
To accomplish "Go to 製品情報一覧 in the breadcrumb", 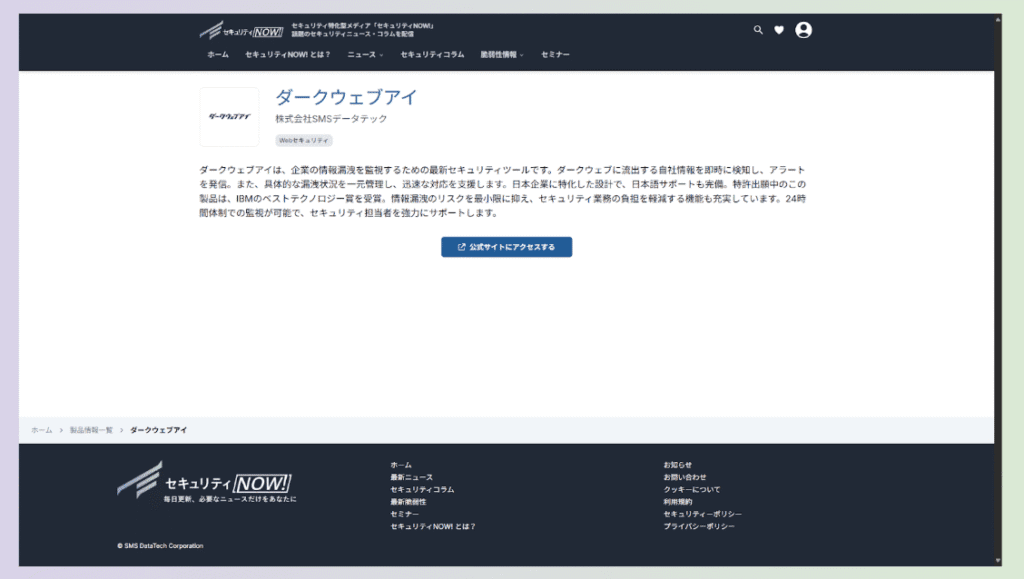I will click(x=91, y=430).
